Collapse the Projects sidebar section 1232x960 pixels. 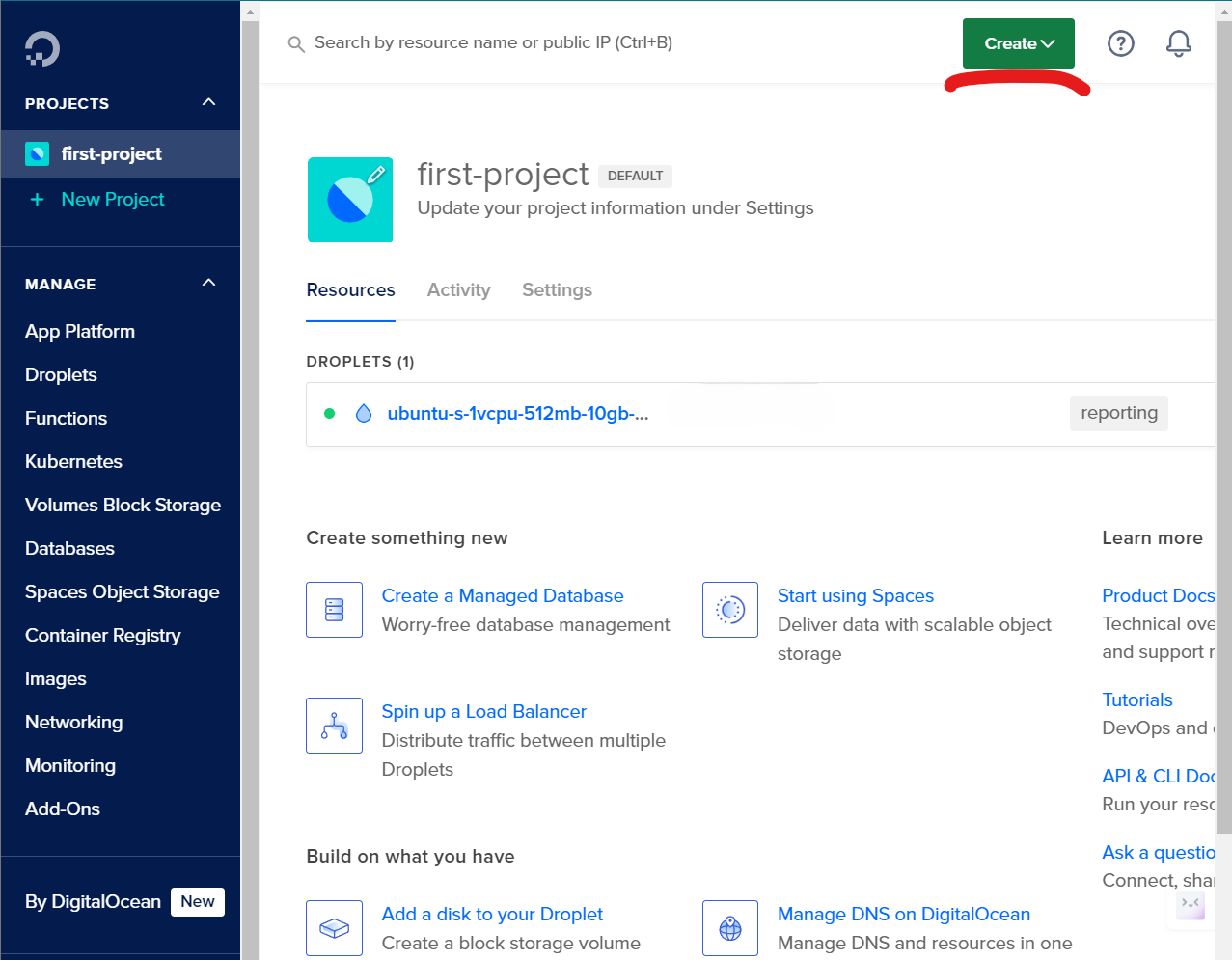pos(208,102)
